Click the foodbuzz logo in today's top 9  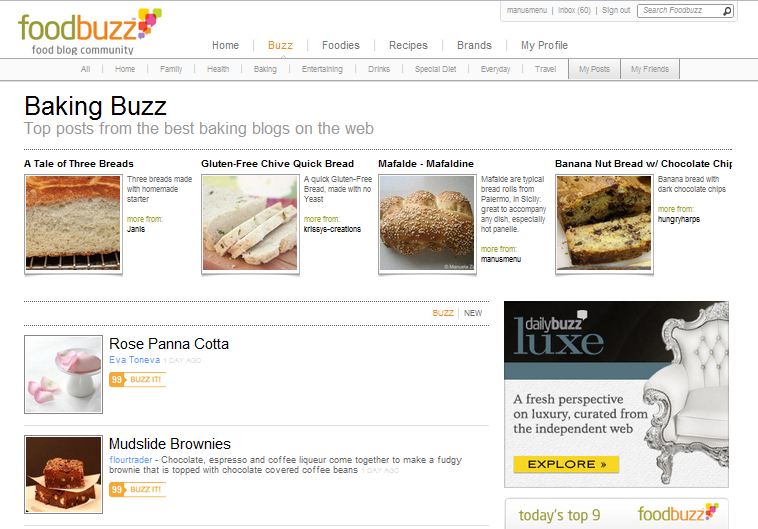click(678, 513)
